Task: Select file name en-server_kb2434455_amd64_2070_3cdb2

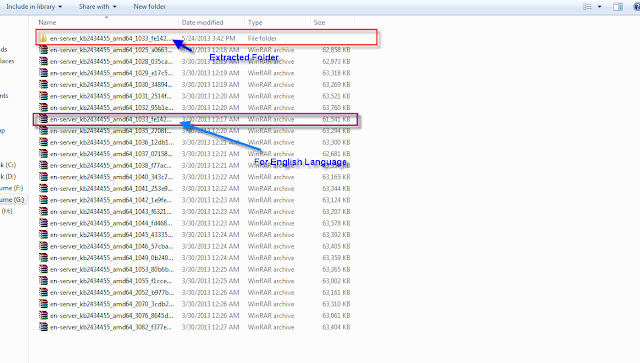Action: [x=111, y=304]
